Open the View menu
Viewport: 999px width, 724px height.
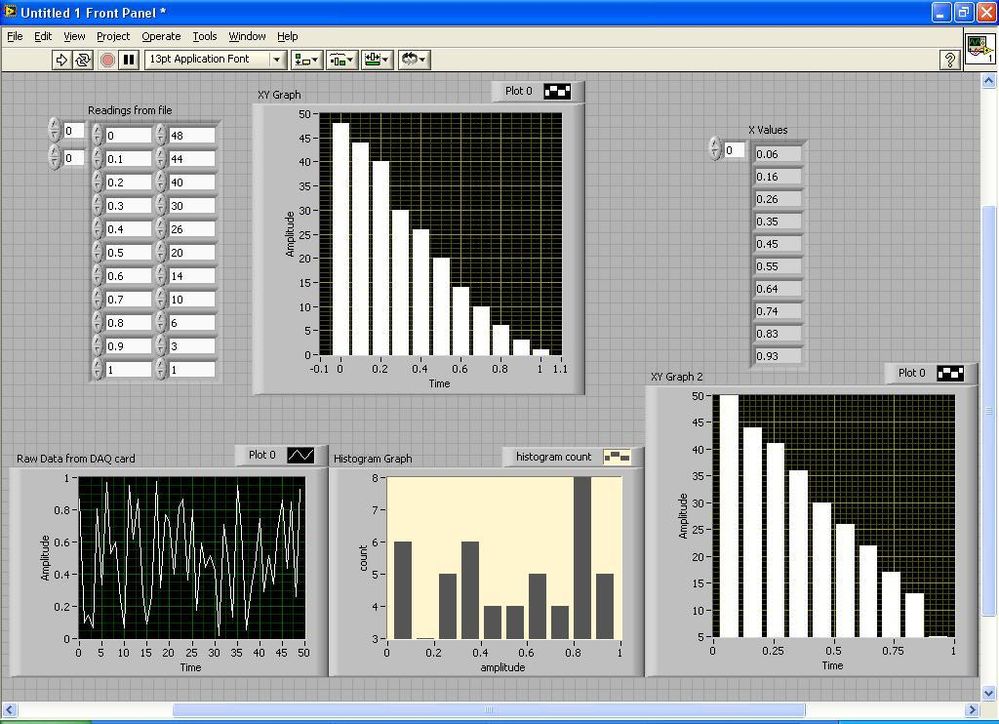click(74, 36)
